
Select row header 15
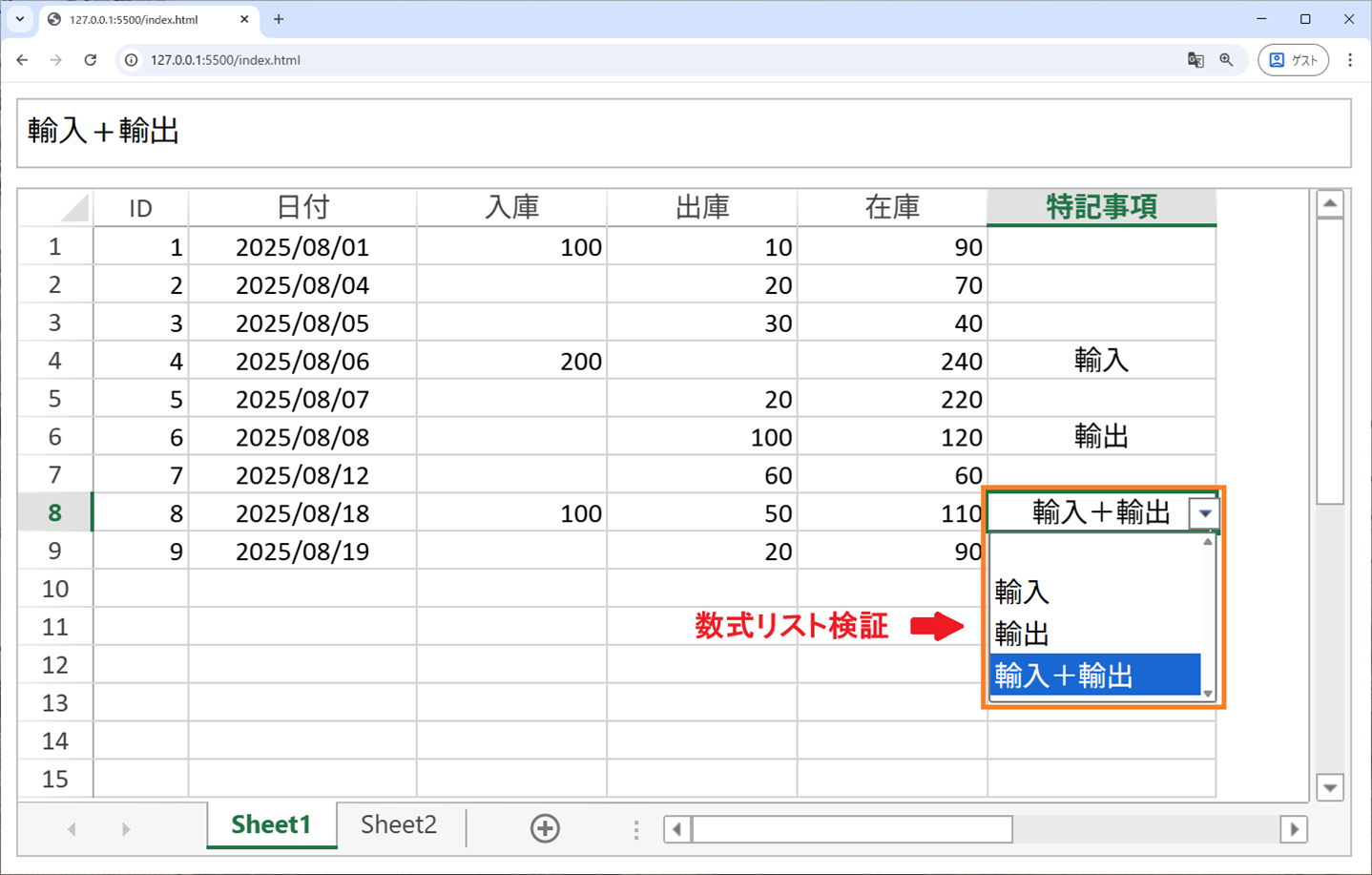[x=55, y=779]
